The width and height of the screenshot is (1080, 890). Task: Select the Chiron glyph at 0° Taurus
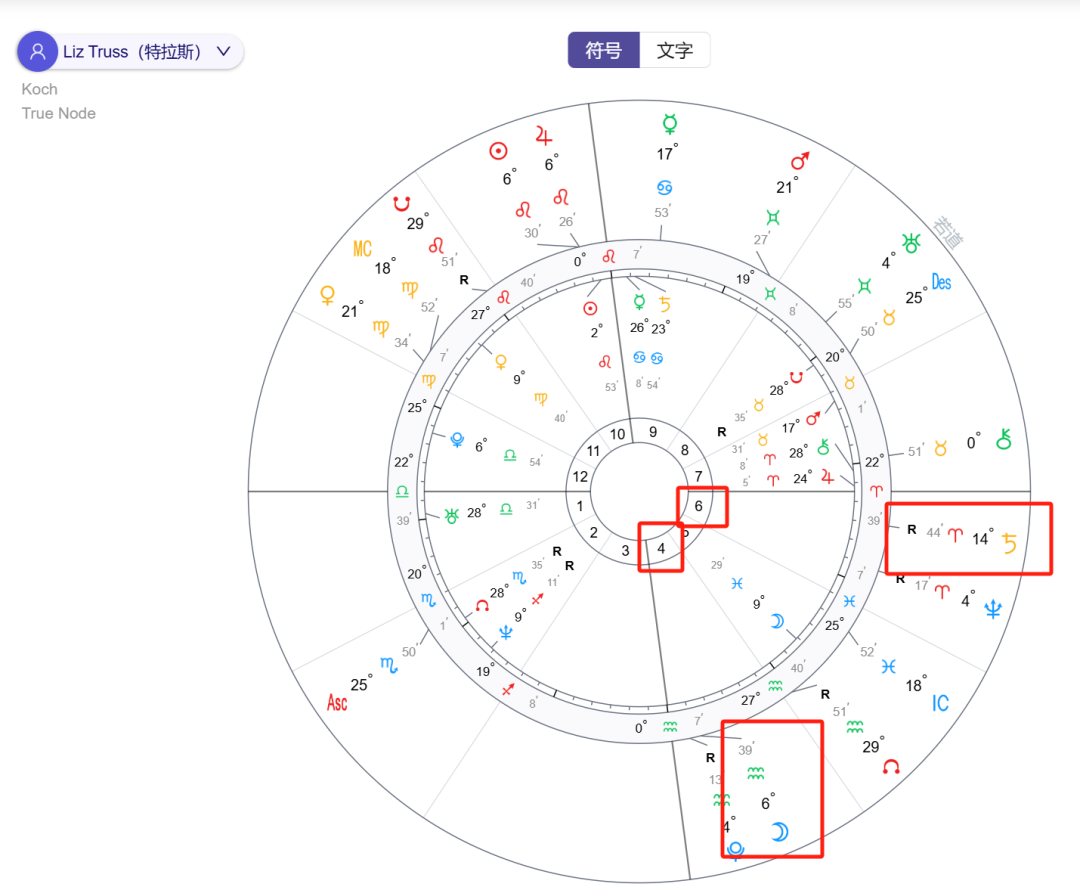pos(1004,439)
